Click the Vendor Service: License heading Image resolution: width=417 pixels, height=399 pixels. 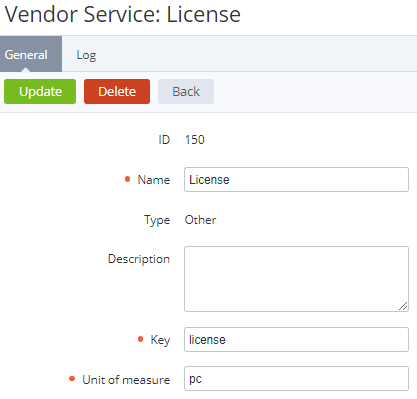(x=123, y=14)
